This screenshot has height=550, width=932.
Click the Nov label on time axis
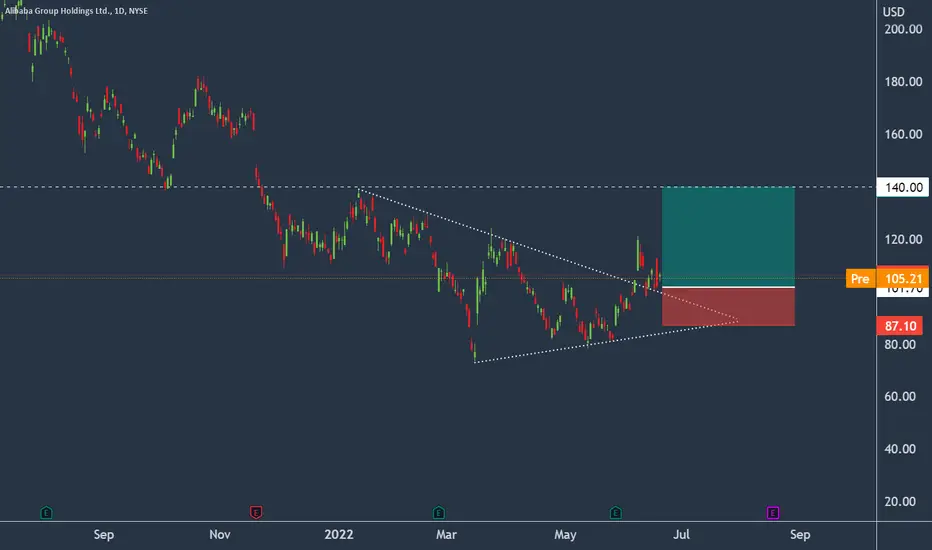(x=220, y=535)
